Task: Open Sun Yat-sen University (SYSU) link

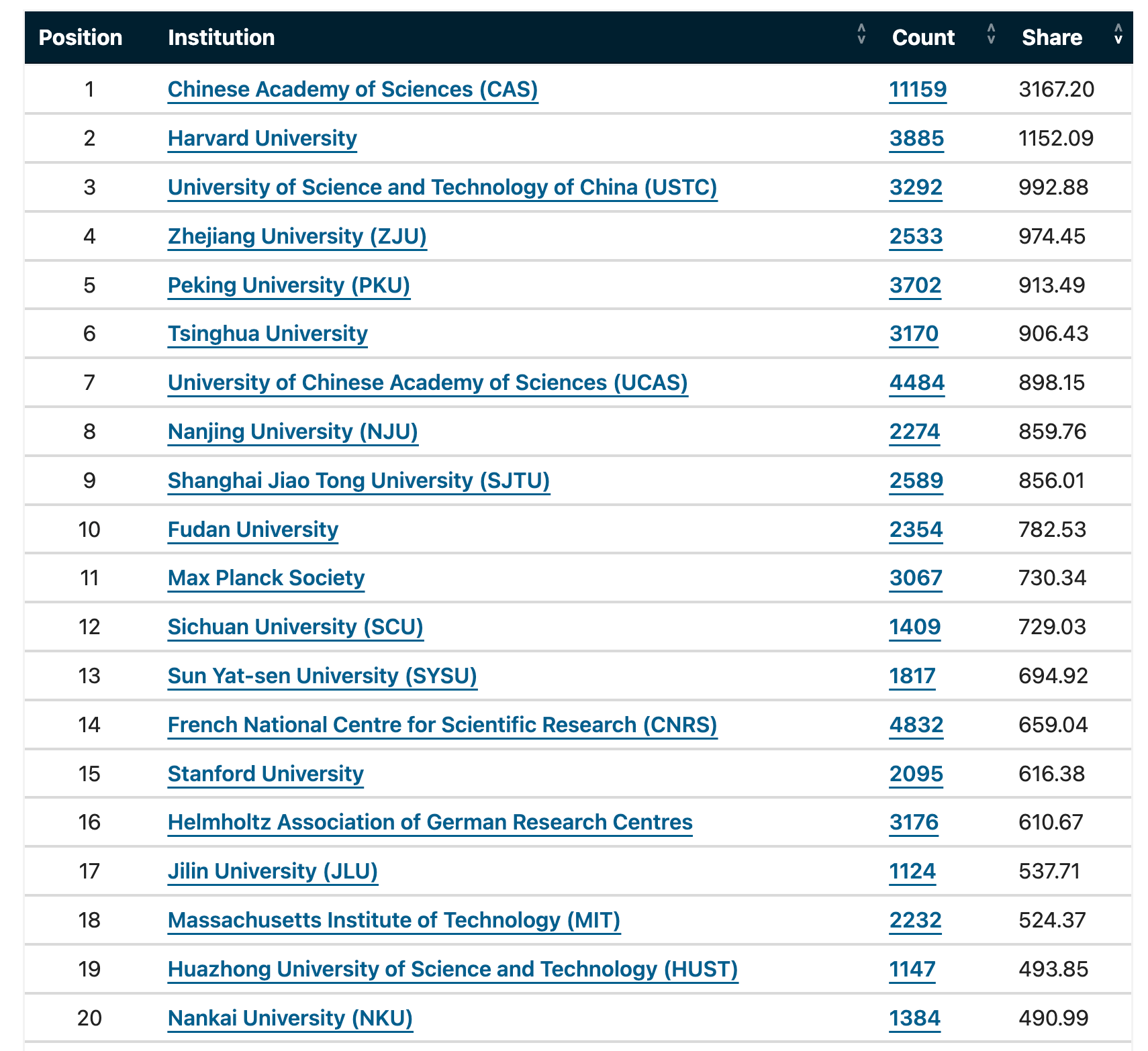Action: (322, 676)
